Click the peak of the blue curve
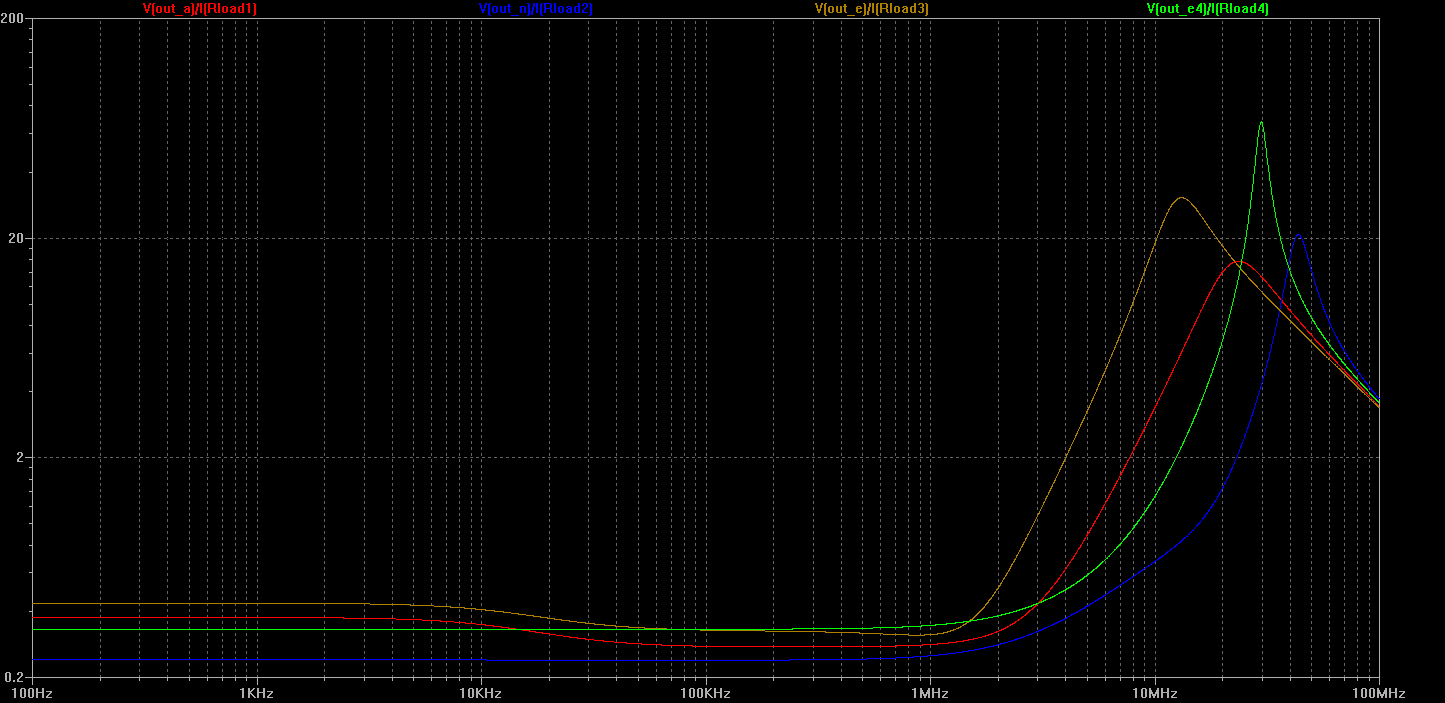The image size is (1445, 703). 1298,235
